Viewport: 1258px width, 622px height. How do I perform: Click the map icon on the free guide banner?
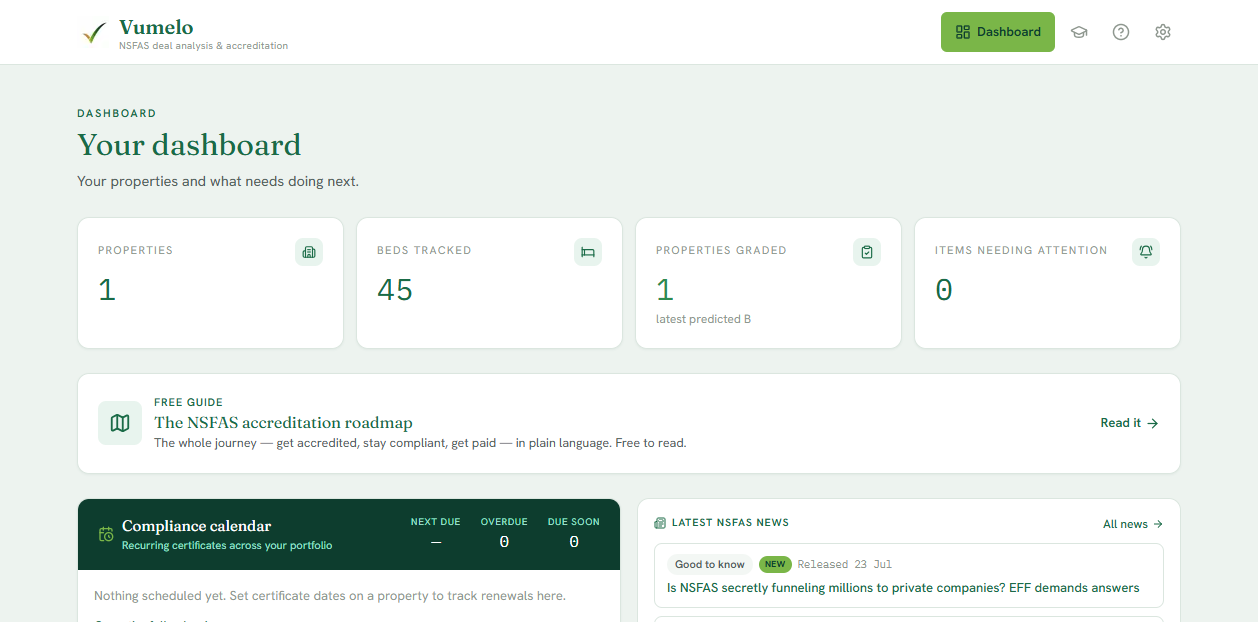point(120,423)
